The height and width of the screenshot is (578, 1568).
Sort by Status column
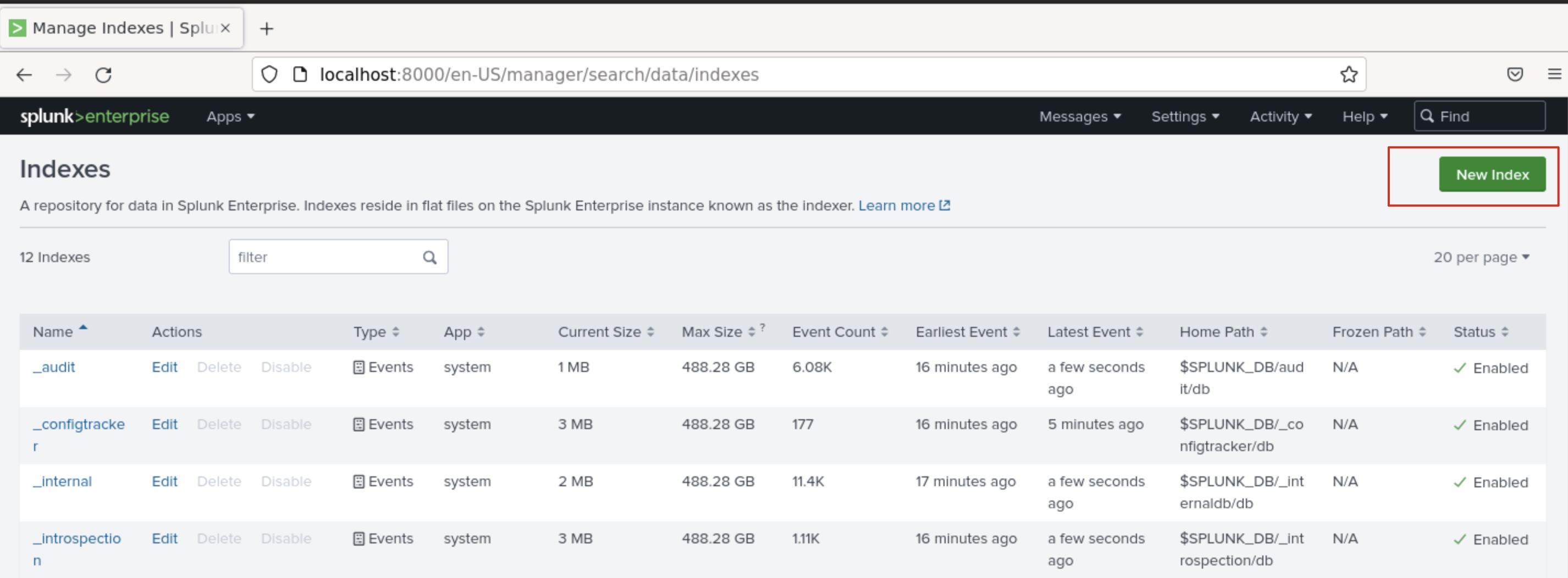click(1481, 332)
